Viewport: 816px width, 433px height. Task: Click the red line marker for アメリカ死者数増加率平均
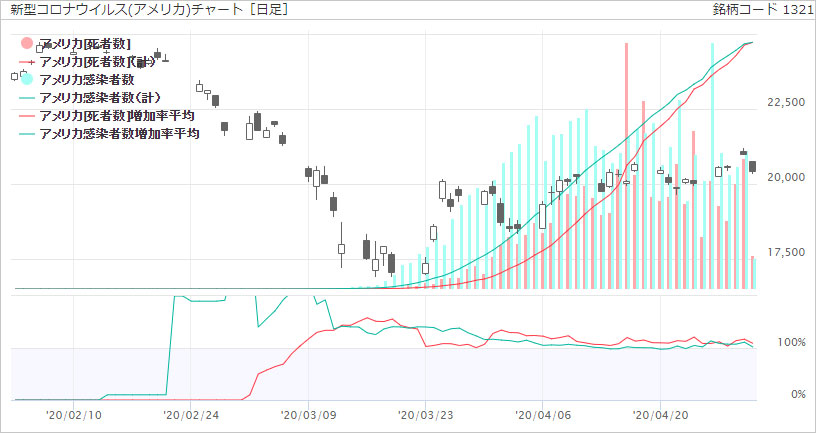[x=27, y=116]
